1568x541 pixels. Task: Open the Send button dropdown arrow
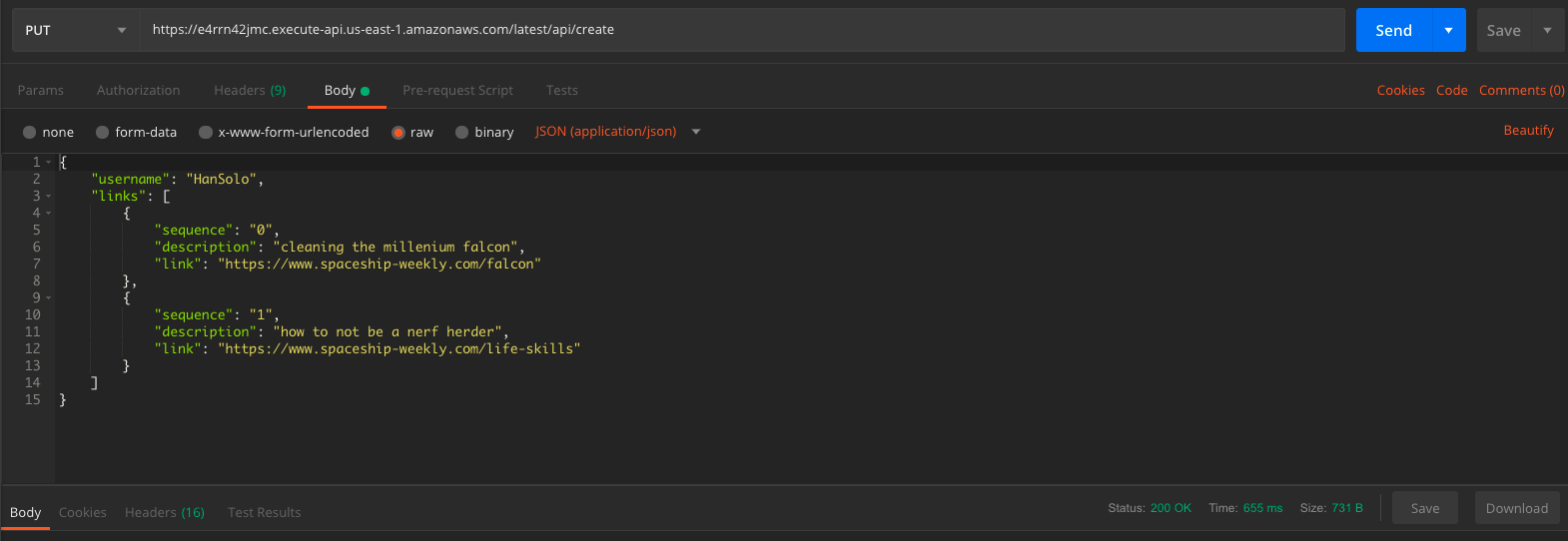(1448, 30)
